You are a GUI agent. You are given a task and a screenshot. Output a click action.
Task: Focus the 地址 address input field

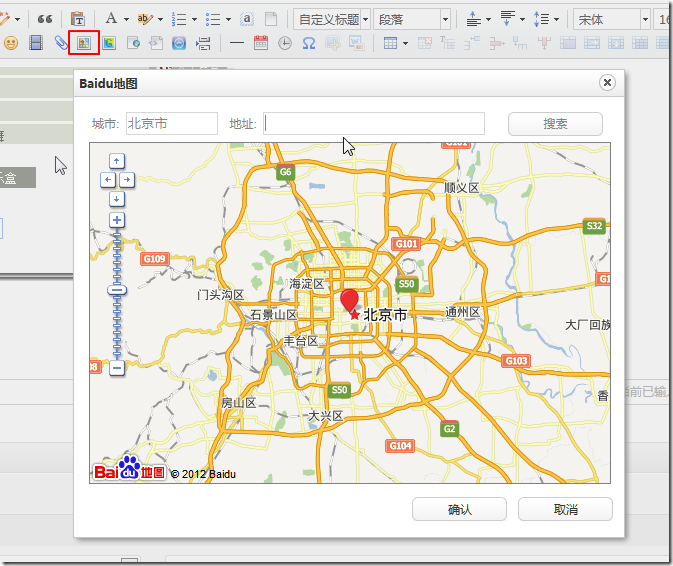pyautogui.click(x=374, y=124)
